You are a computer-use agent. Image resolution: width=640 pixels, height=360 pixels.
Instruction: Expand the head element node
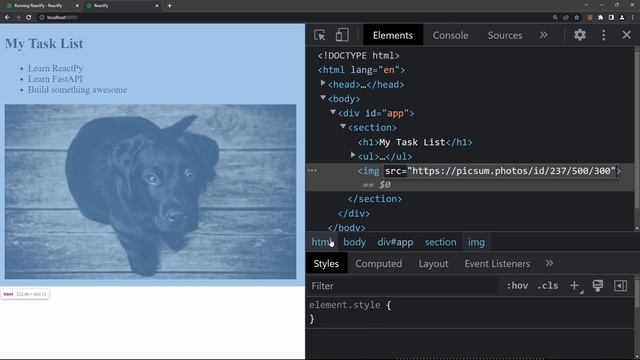coord(323,83)
